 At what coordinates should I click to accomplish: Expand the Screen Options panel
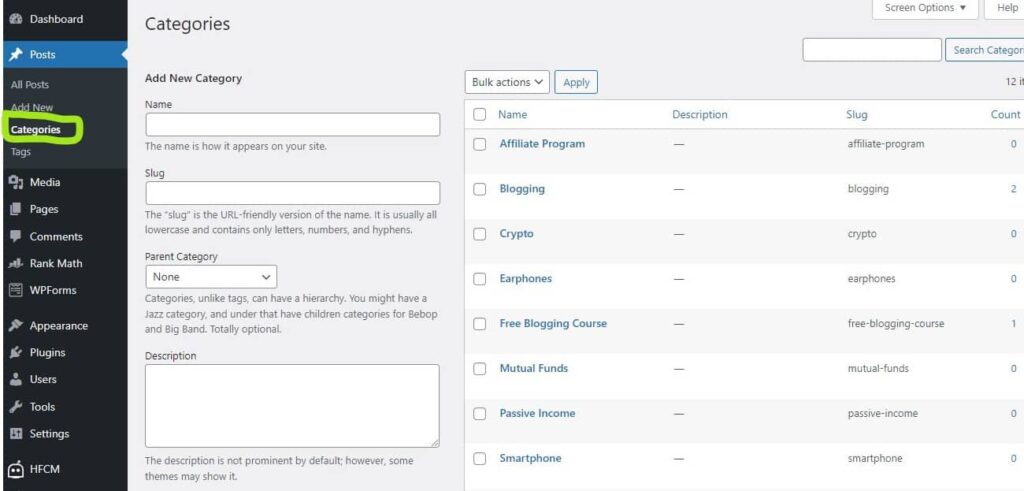point(925,8)
